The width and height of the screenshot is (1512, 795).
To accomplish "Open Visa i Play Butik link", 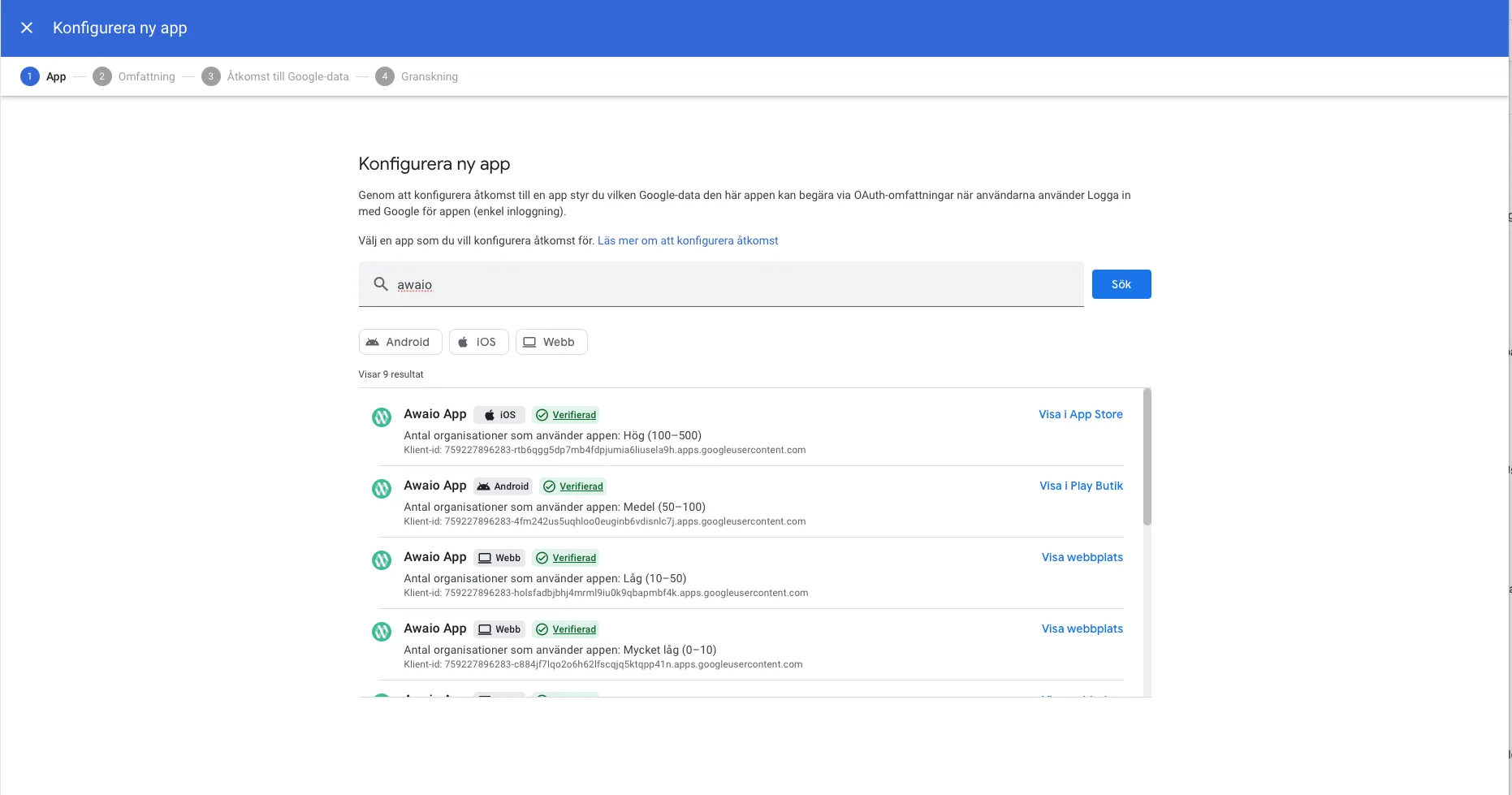I will click(x=1082, y=486).
